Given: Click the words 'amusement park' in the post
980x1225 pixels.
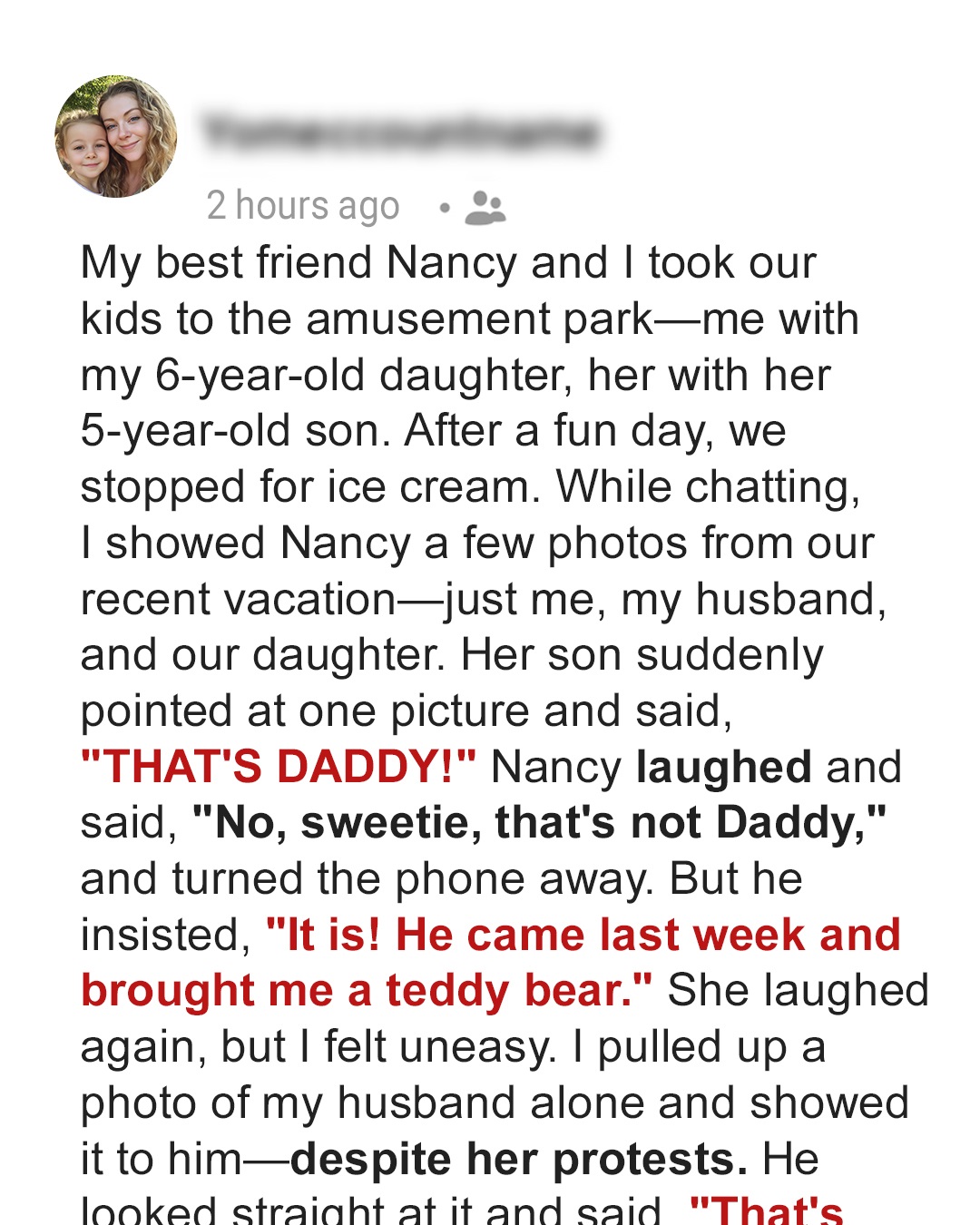Looking at the screenshot, I should [479, 319].
